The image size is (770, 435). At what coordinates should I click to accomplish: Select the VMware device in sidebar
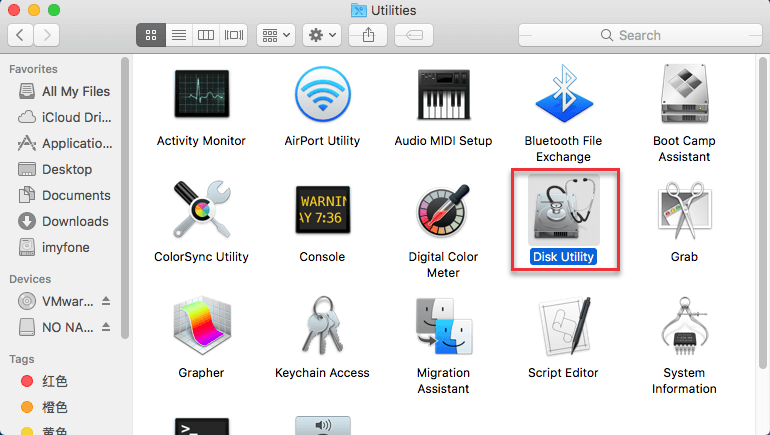pyautogui.click(x=56, y=301)
